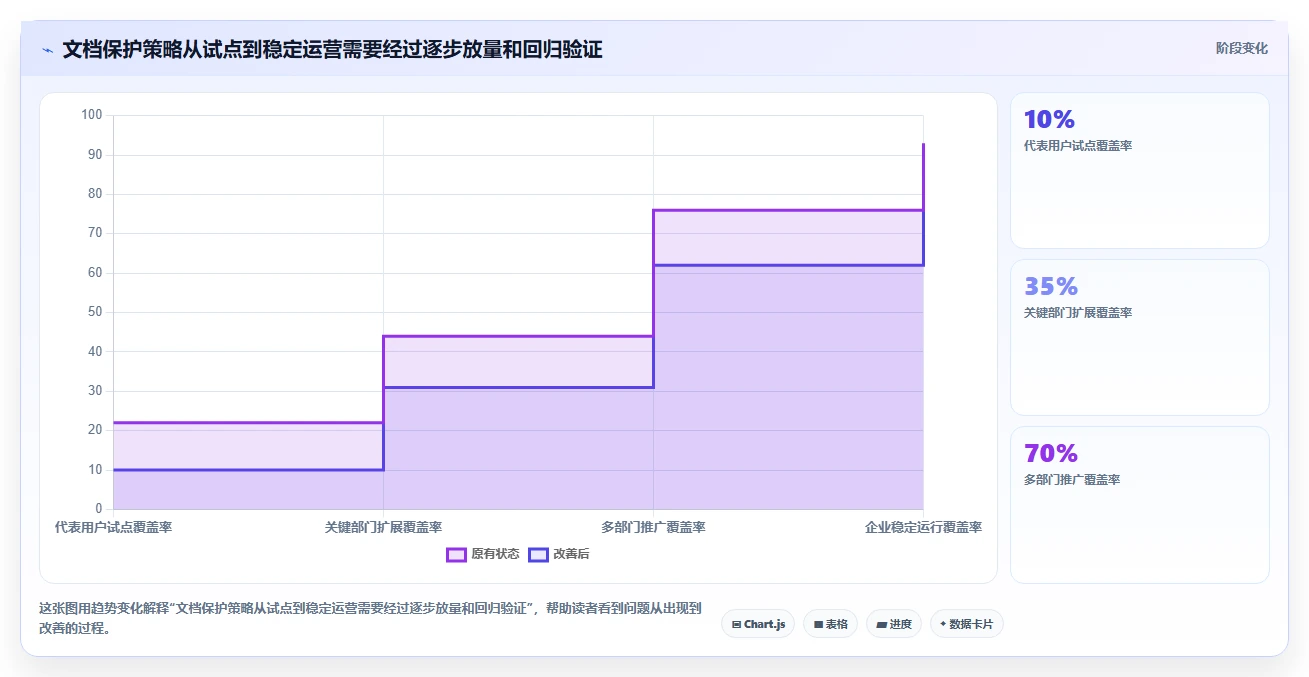This screenshot has width=1309, height=677.
Task: Click the 阶段变化 label in header
Action: click(x=1241, y=48)
